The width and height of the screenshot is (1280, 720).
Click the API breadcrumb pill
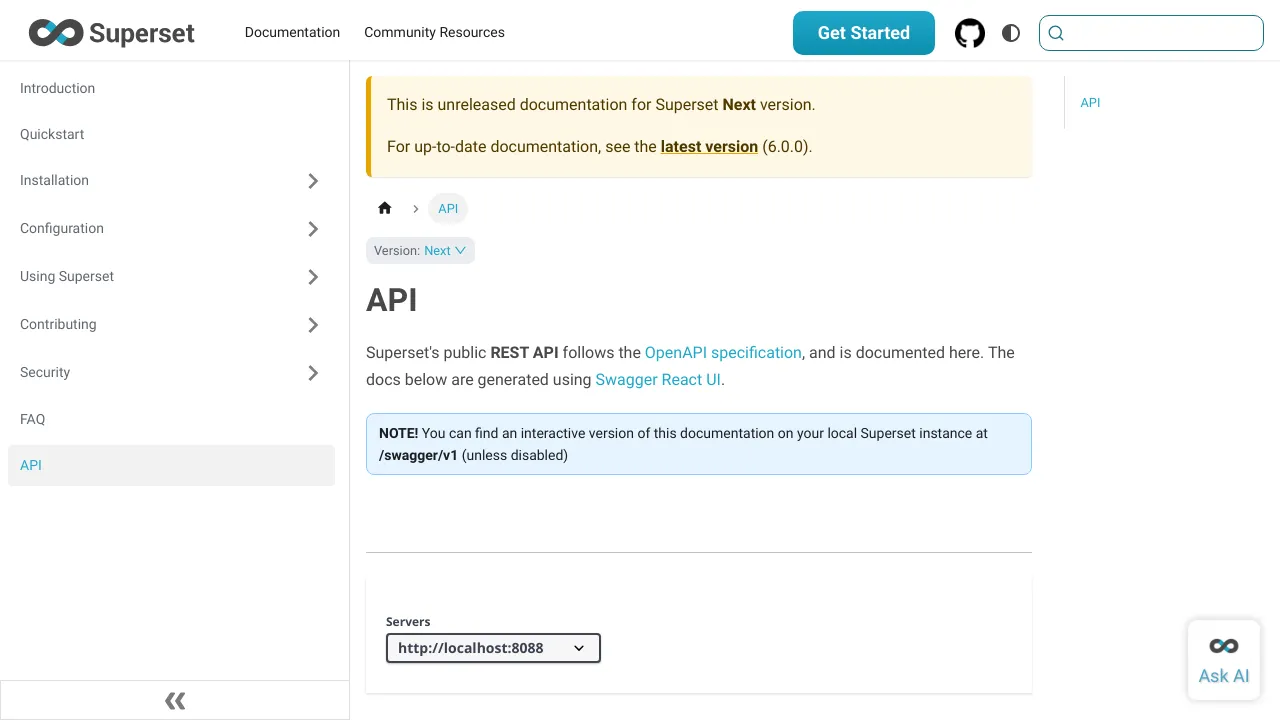pyautogui.click(x=448, y=208)
